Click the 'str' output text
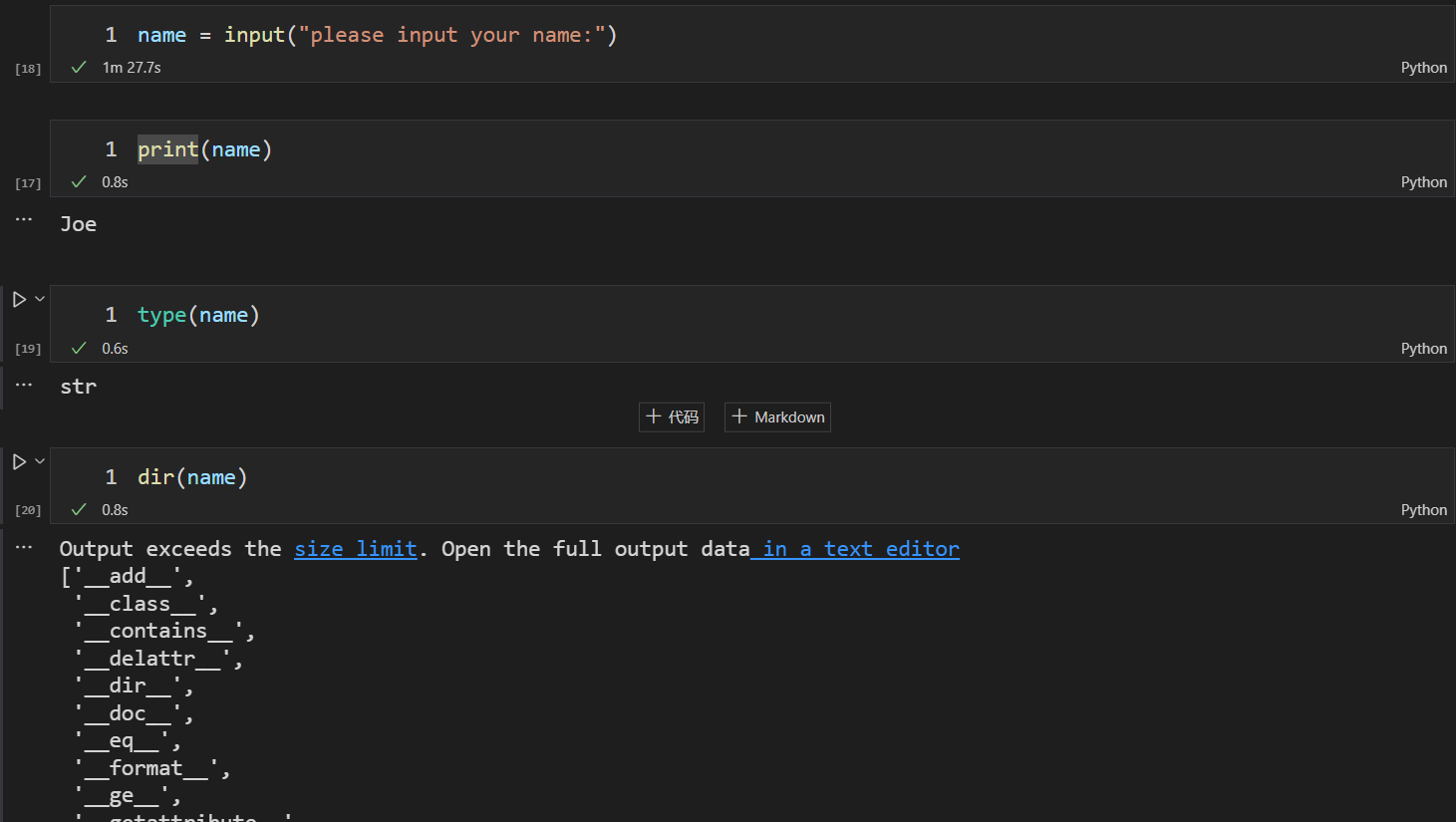 pos(79,387)
